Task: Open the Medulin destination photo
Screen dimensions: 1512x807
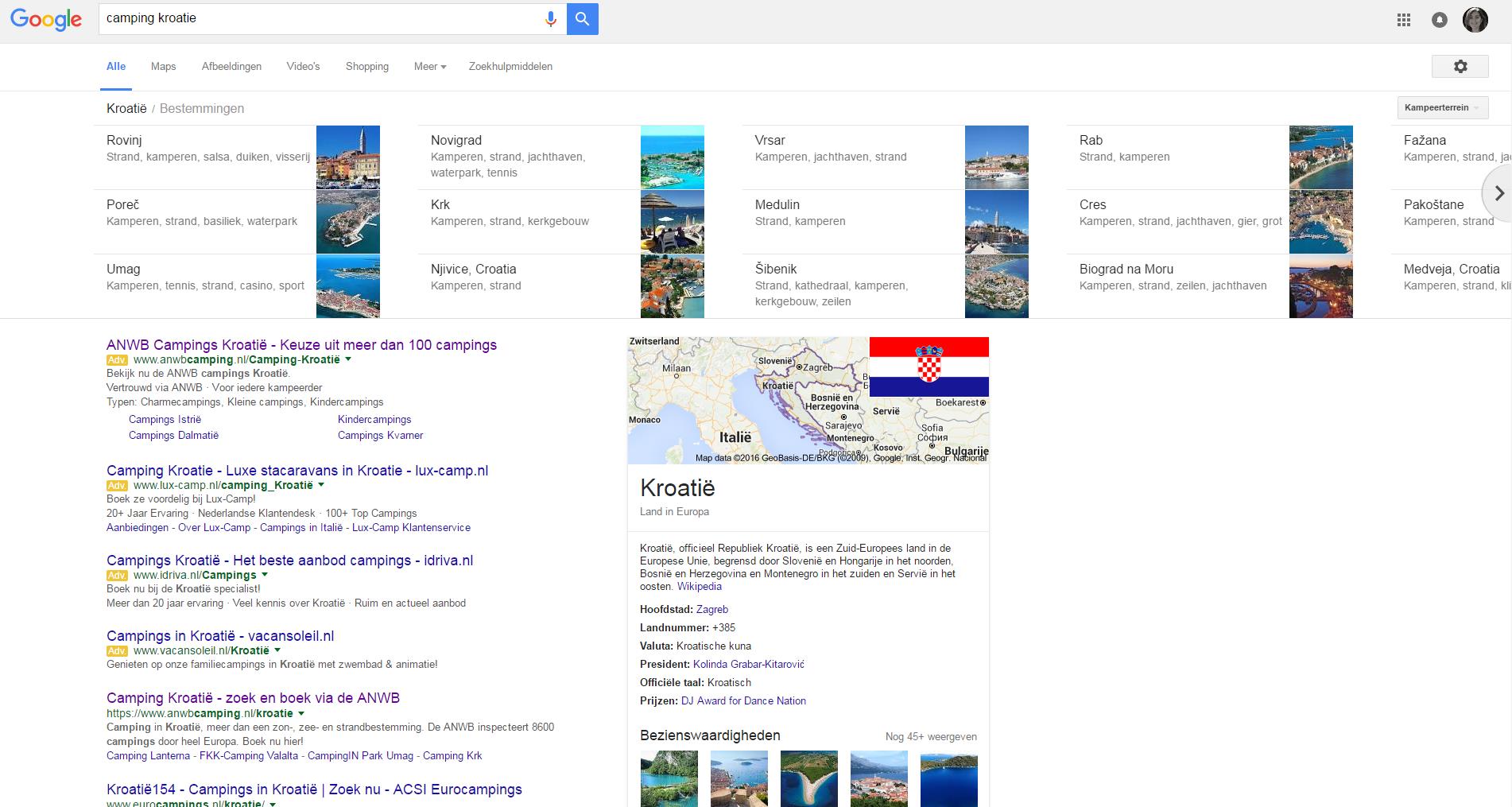Action: point(997,221)
